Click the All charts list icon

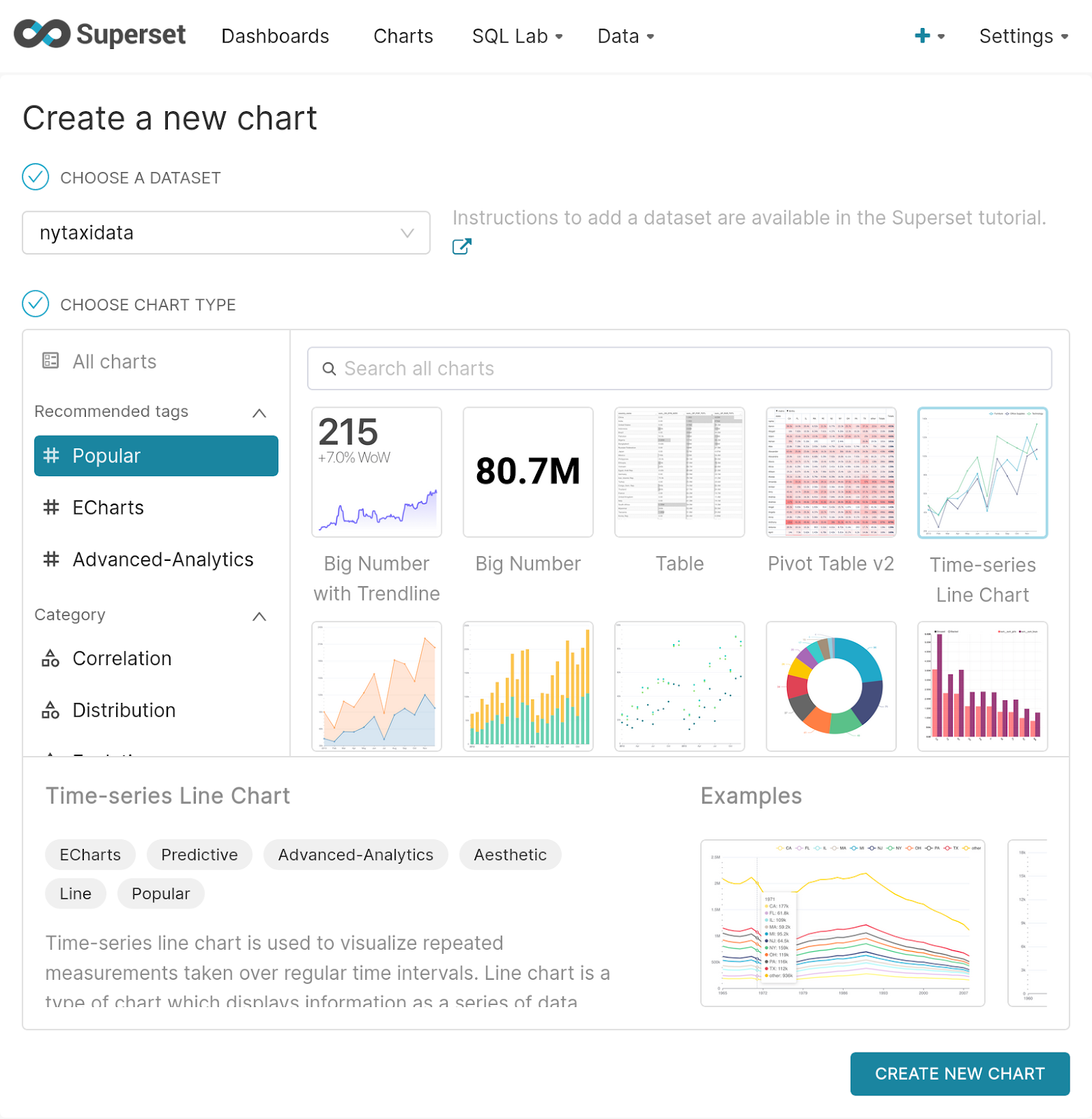coord(50,361)
